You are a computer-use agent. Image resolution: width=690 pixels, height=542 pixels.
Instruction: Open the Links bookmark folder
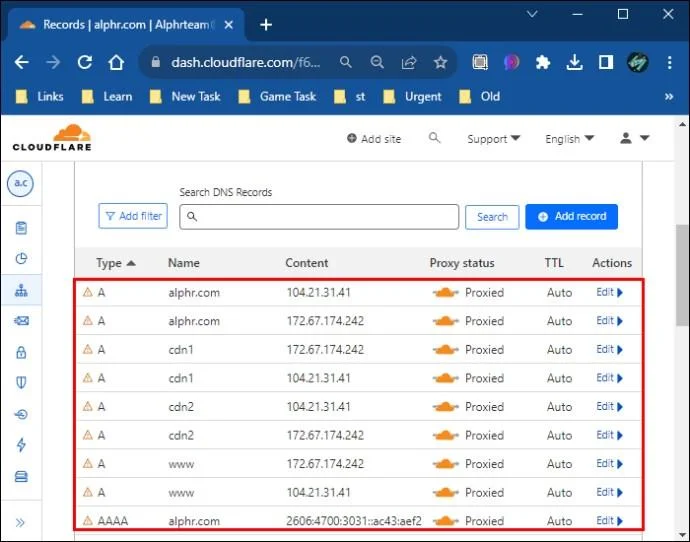click(40, 96)
